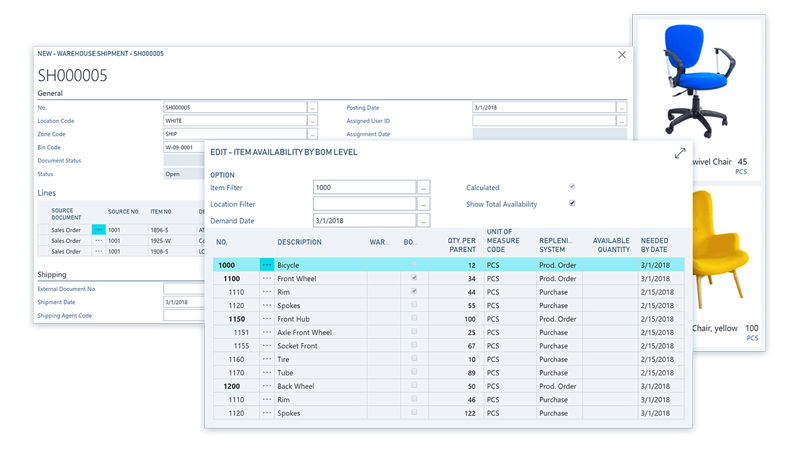The height and width of the screenshot is (450, 800).
Task: Open row actions for Bicycle line
Action: click(267, 265)
